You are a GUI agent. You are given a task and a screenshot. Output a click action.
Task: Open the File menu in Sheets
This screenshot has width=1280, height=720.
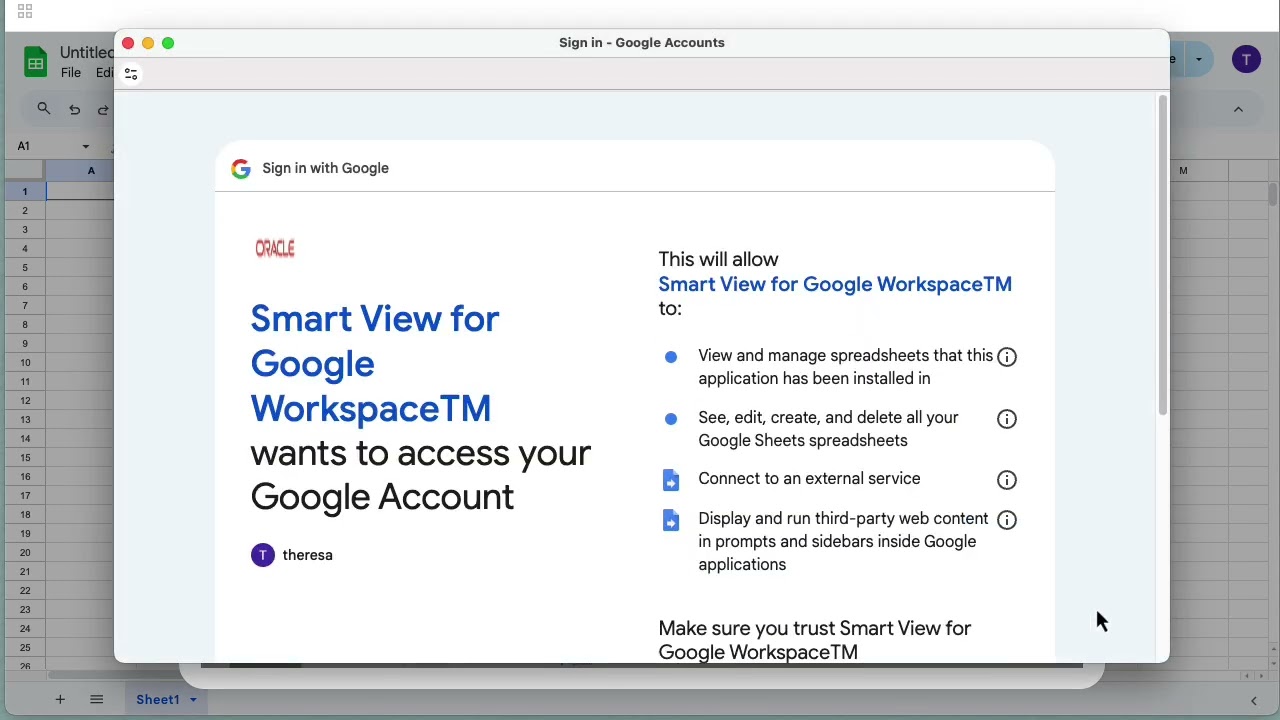click(71, 73)
